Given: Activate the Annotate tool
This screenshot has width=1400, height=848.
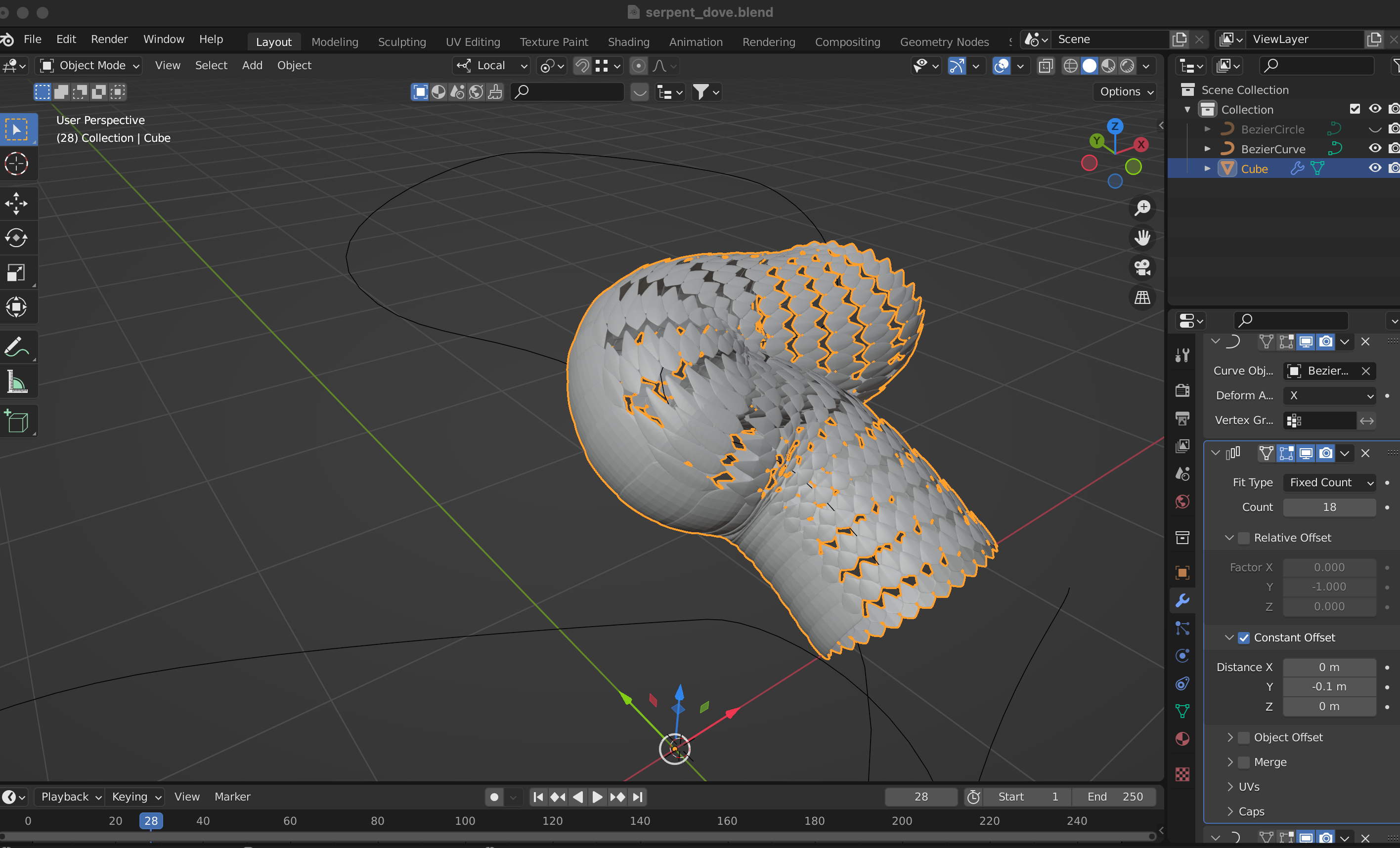Looking at the screenshot, I should coord(16,346).
